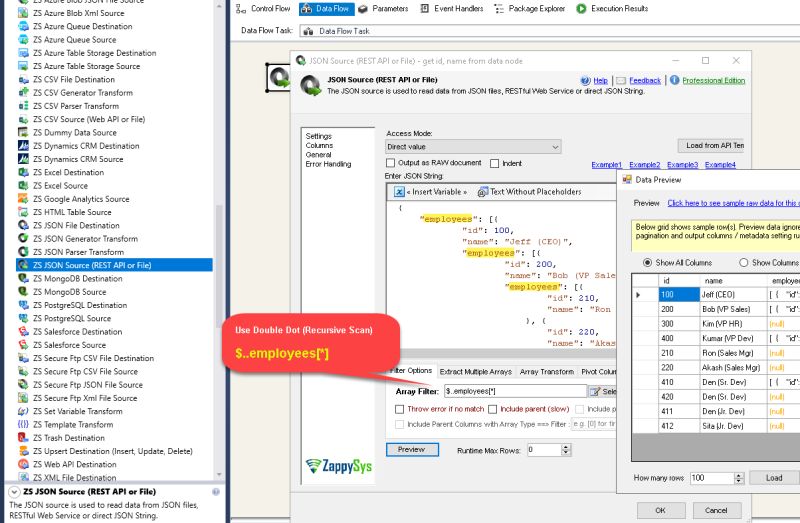Viewport: 800px width, 523px height.
Task: Select the row with id 100 in preview
Action: (x=679, y=295)
